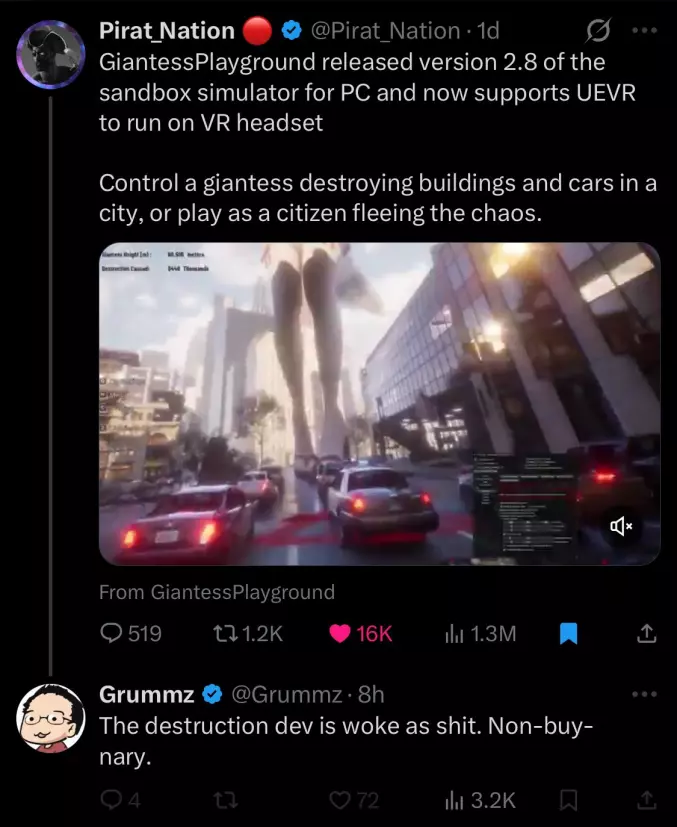This screenshot has width=677, height=827.
Task: Play the giantess city video
Action: (x=380, y=403)
